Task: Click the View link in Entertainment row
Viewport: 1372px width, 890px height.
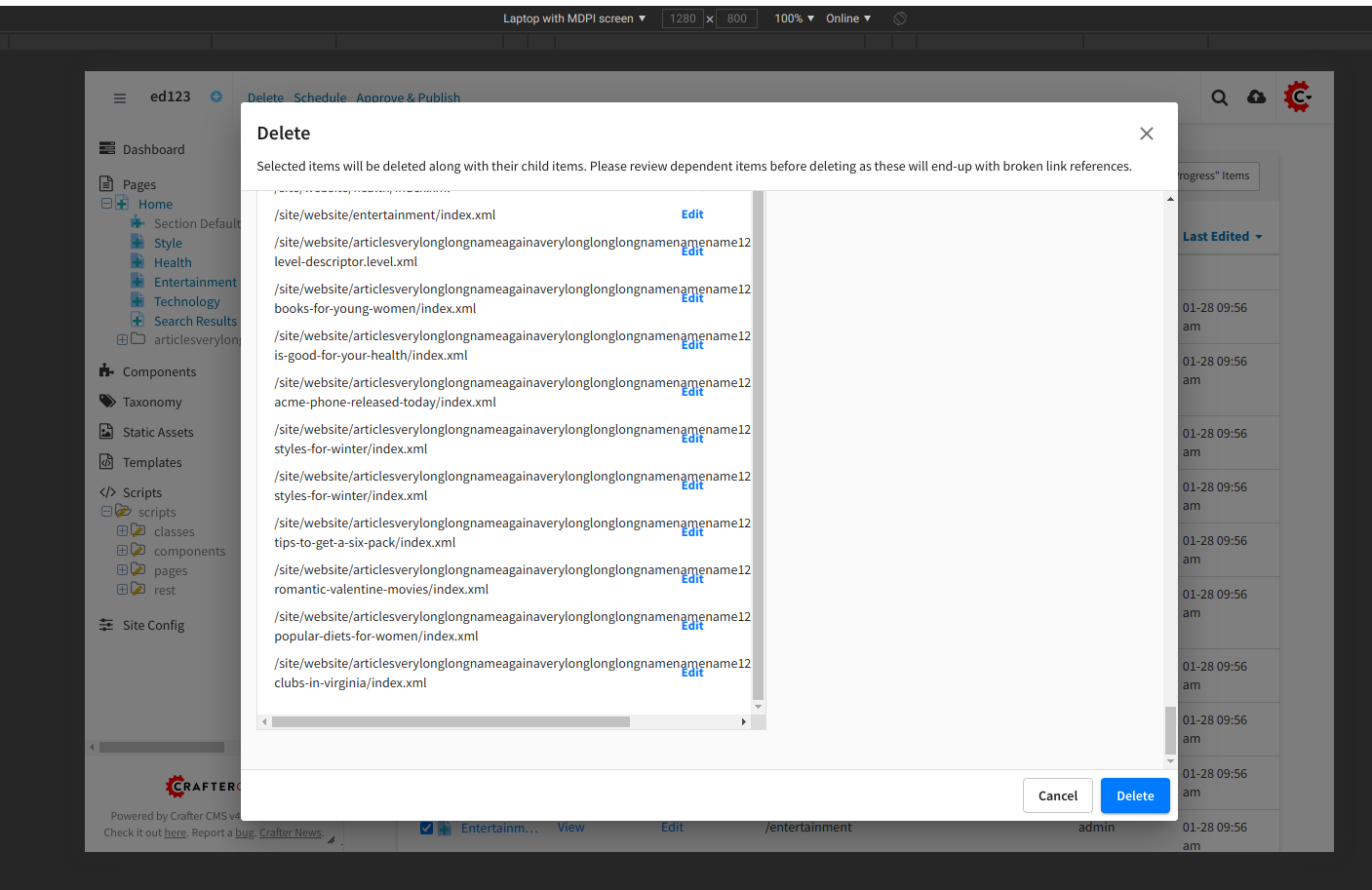Action: tap(570, 828)
